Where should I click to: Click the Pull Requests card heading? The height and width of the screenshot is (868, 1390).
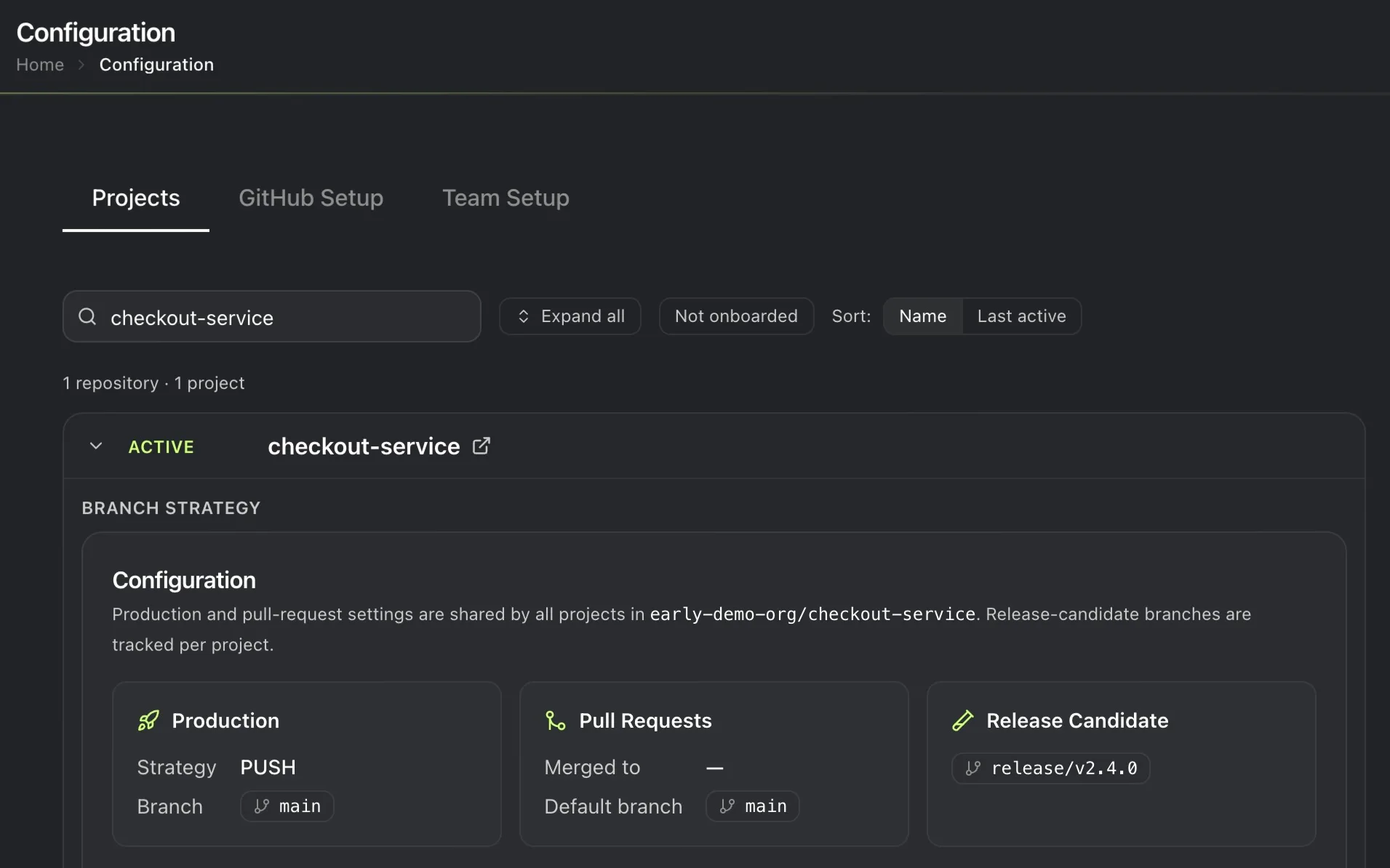coord(645,720)
